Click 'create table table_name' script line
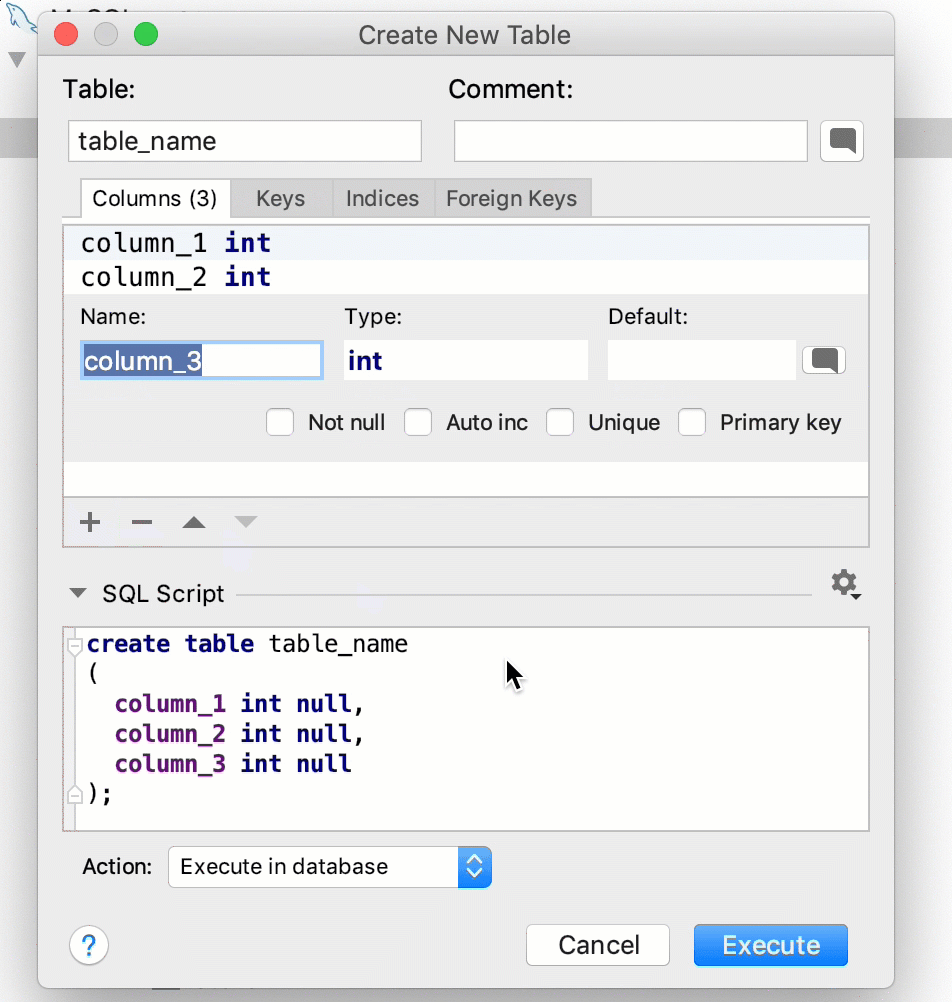 pos(247,644)
